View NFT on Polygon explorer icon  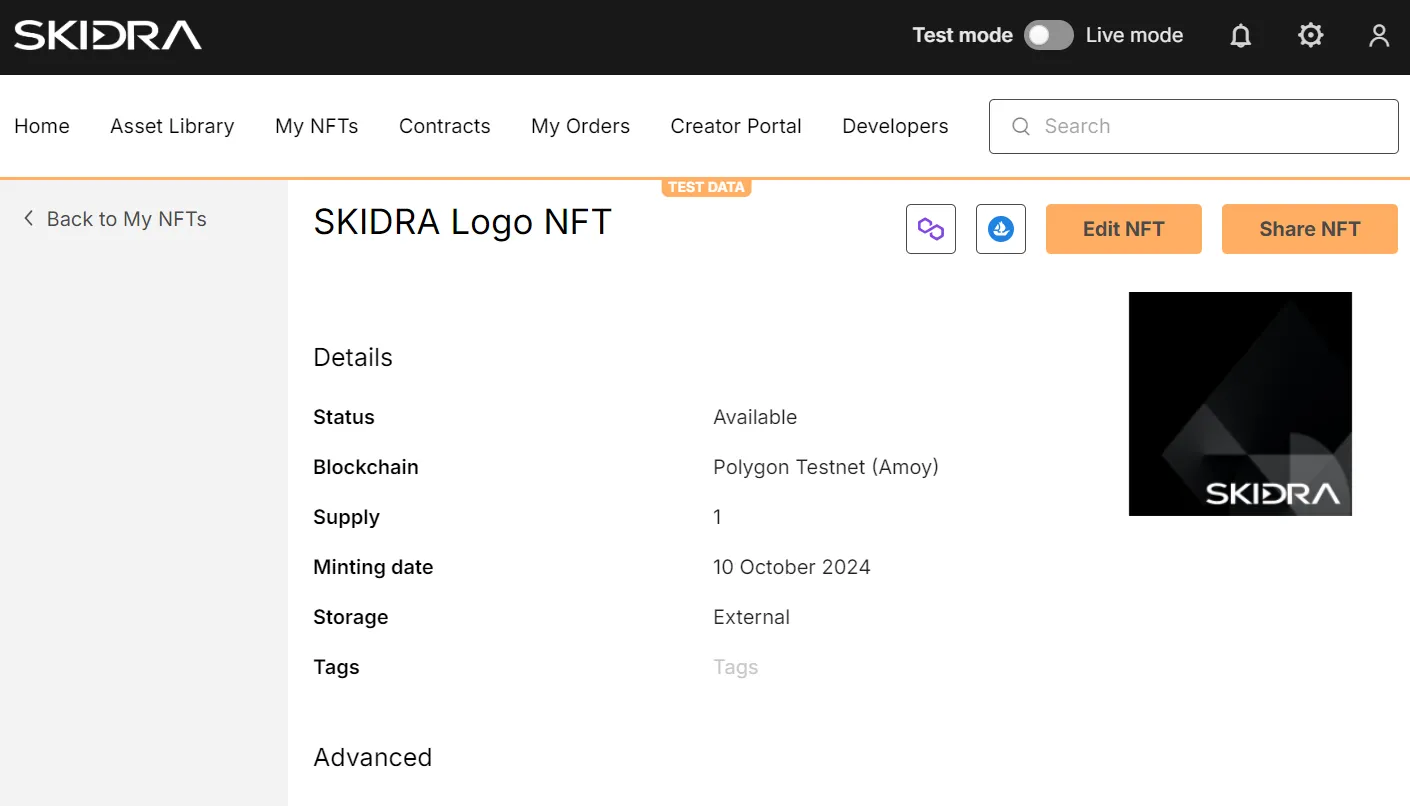(931, 229)
